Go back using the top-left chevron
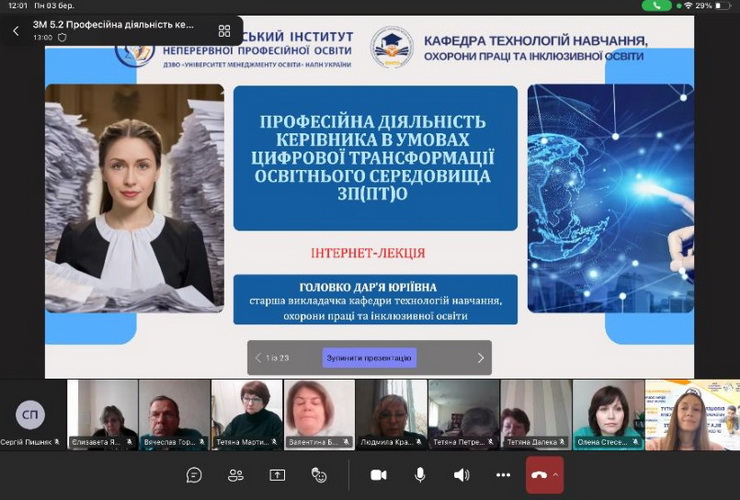 point(16,31)
